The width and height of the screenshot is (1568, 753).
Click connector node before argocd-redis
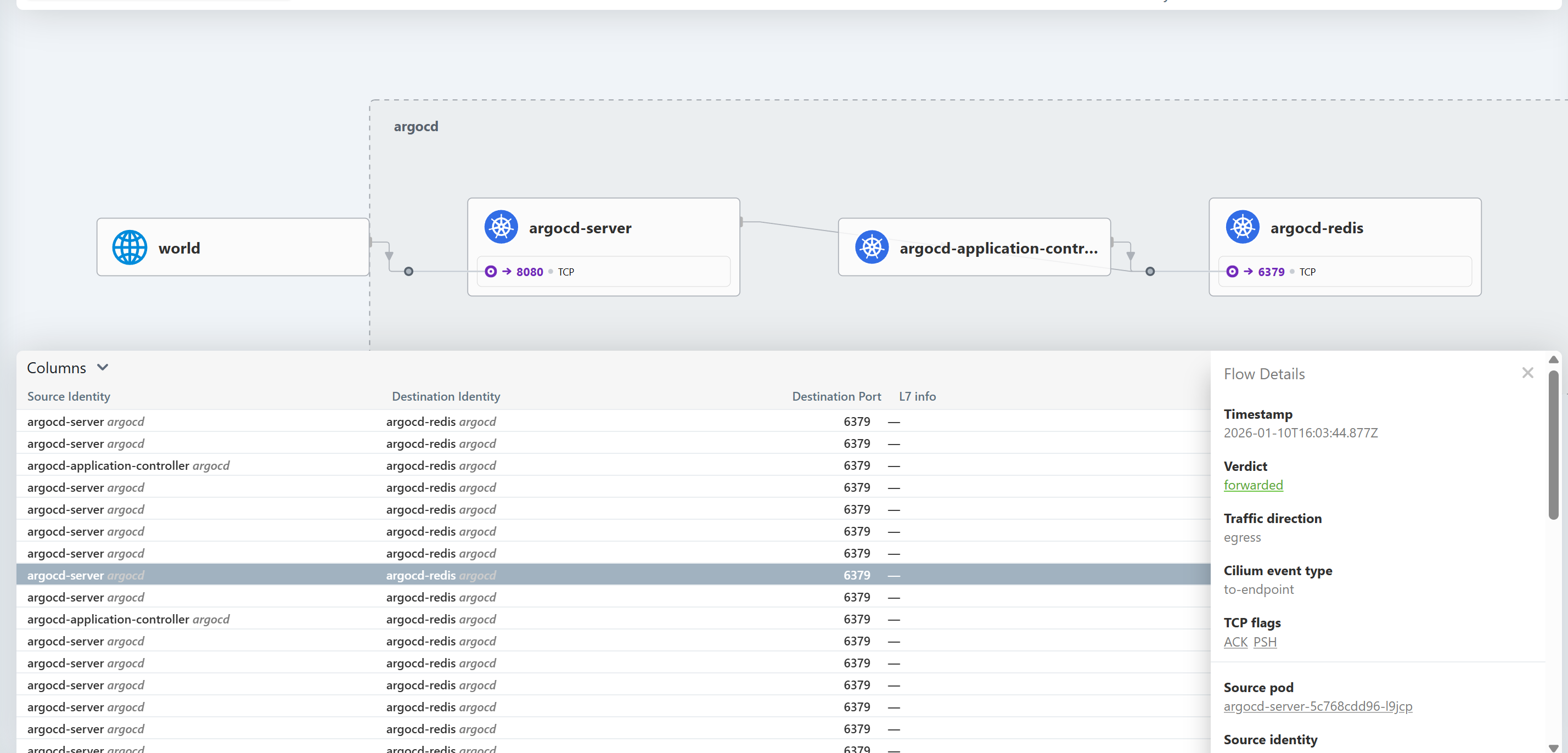1150,272
